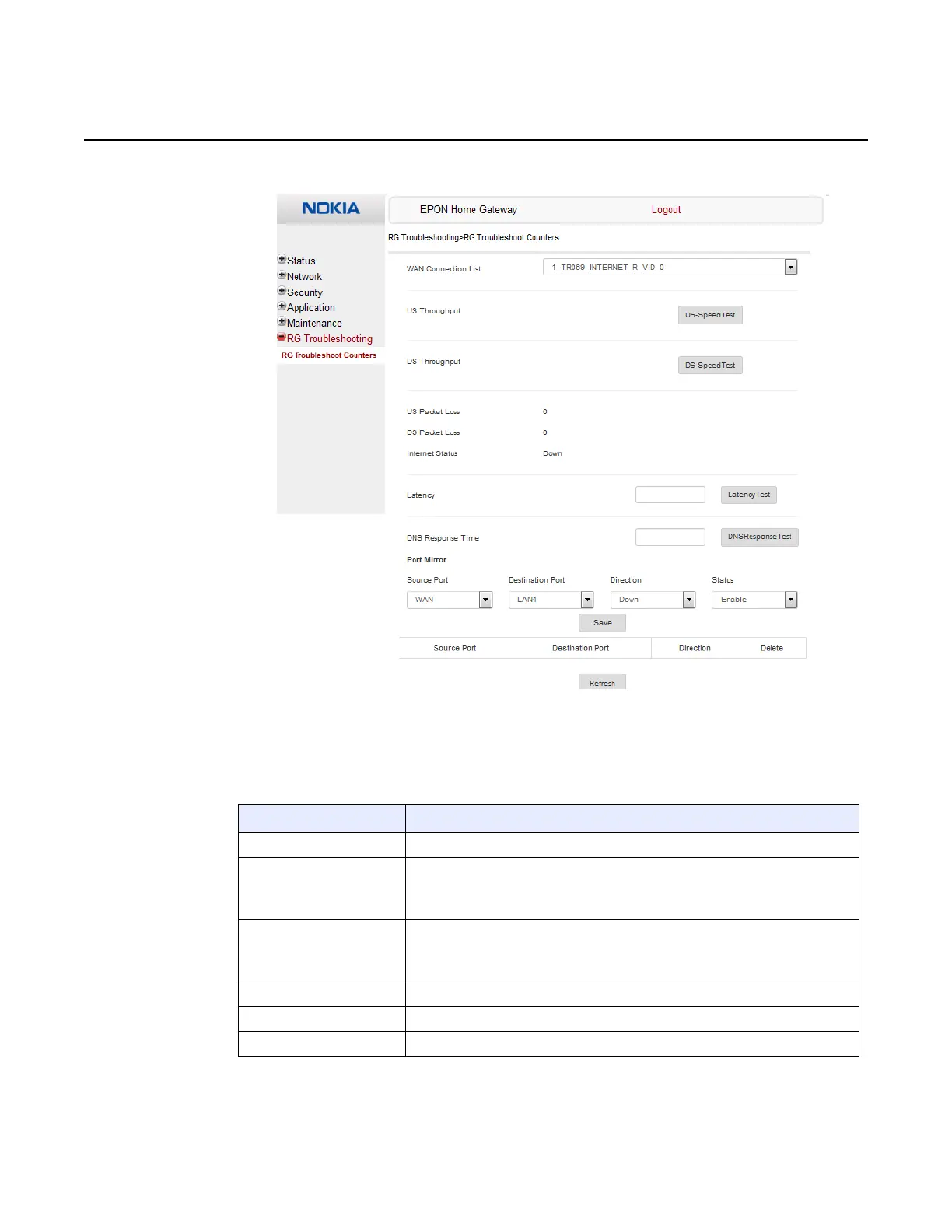Select RG Troubleshooting menu item

pyautogui.click(x=330, y=339)
